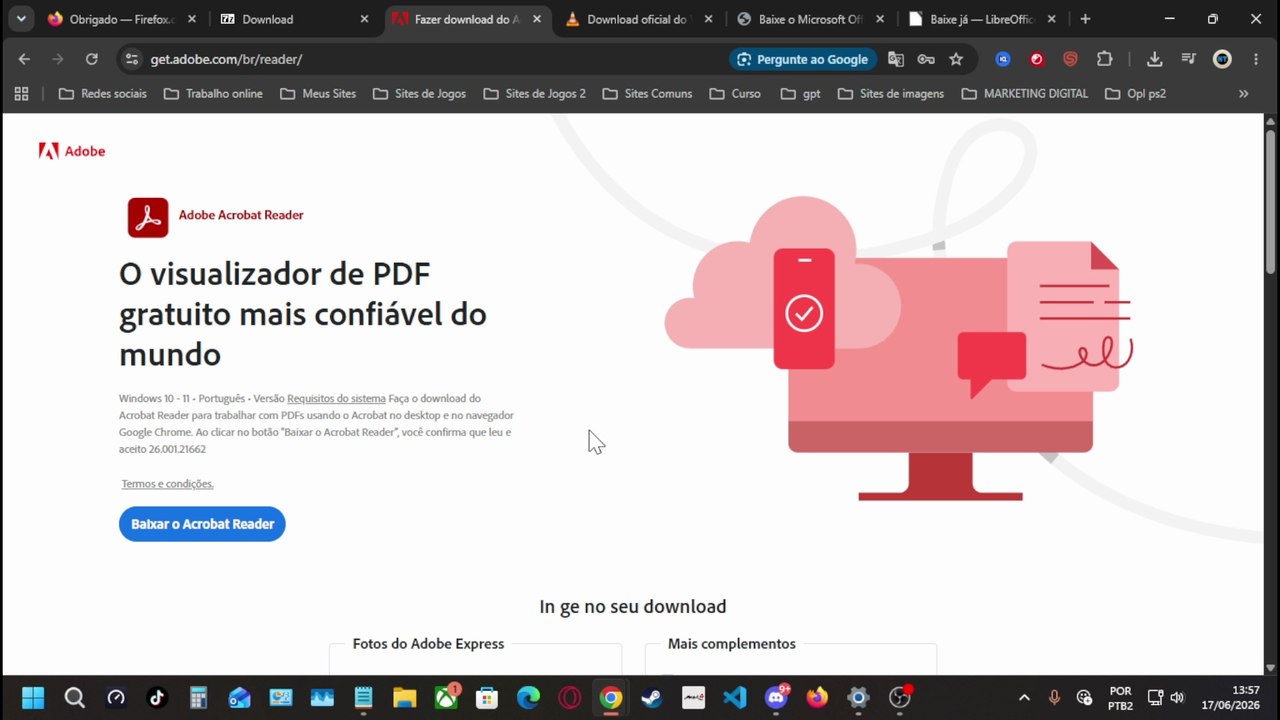Switch to the Baixe já LibreOffice tab
1280x720 pixels.
(984, 19)
